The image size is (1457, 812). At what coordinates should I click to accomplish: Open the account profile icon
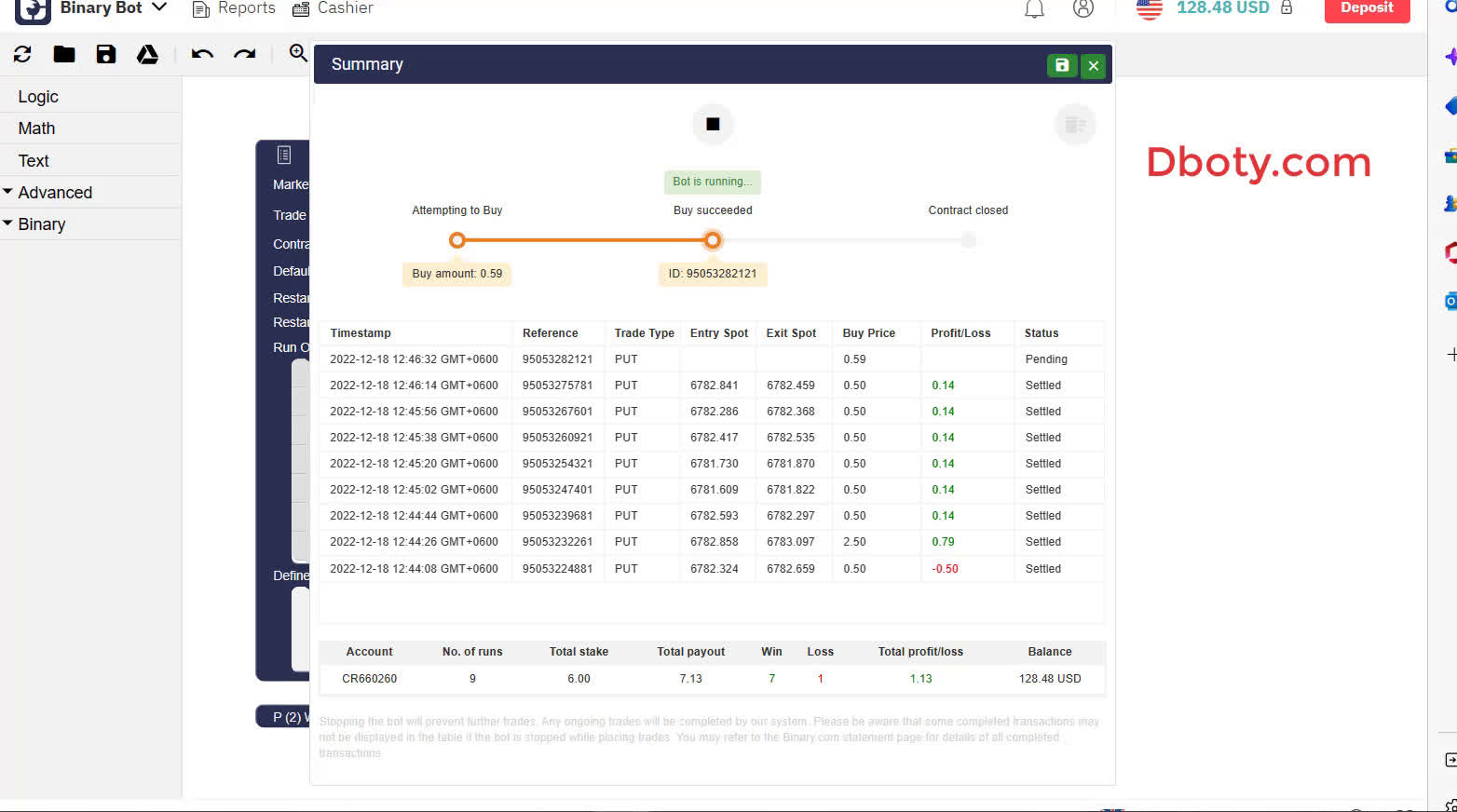(x=1083, y=8)
